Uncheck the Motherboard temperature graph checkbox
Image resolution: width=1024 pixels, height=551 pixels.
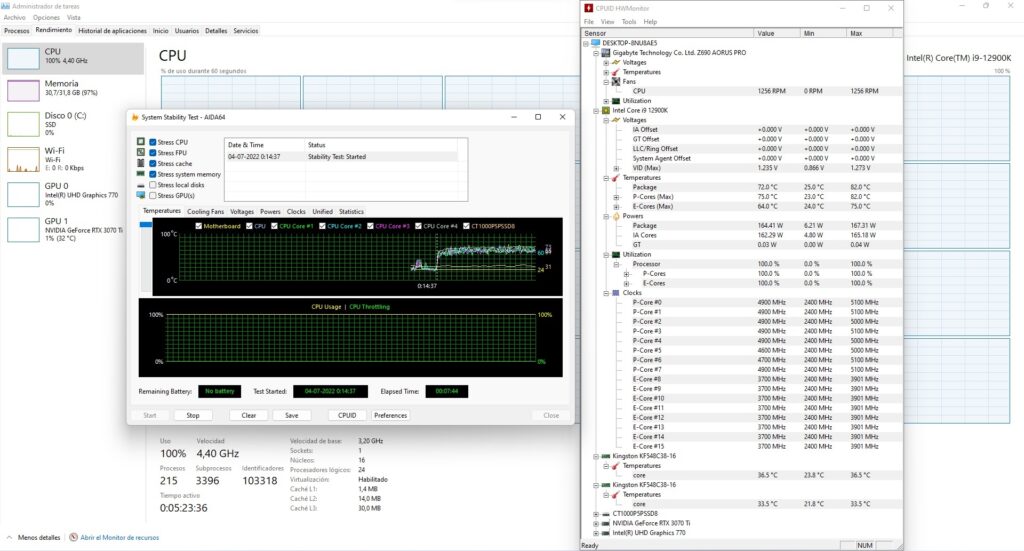coord(198,226)
